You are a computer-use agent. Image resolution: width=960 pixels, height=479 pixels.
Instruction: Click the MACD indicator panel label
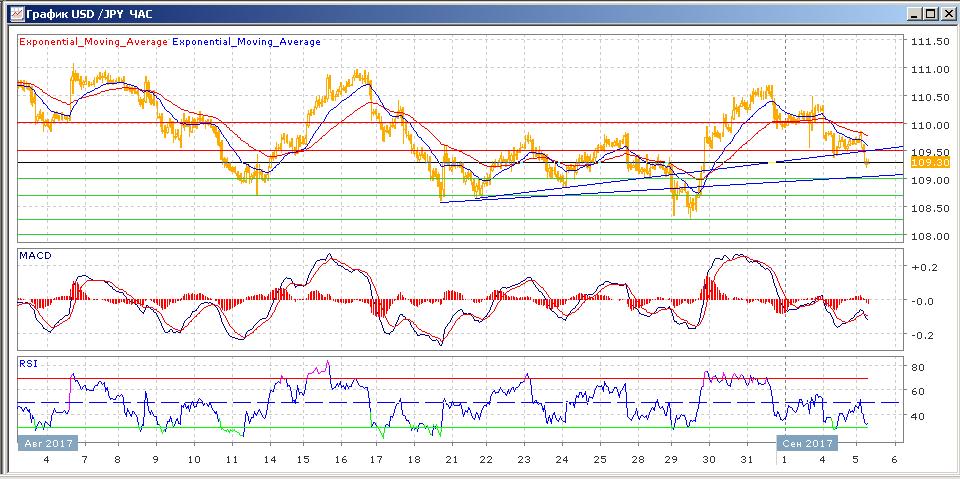(34, 256)
